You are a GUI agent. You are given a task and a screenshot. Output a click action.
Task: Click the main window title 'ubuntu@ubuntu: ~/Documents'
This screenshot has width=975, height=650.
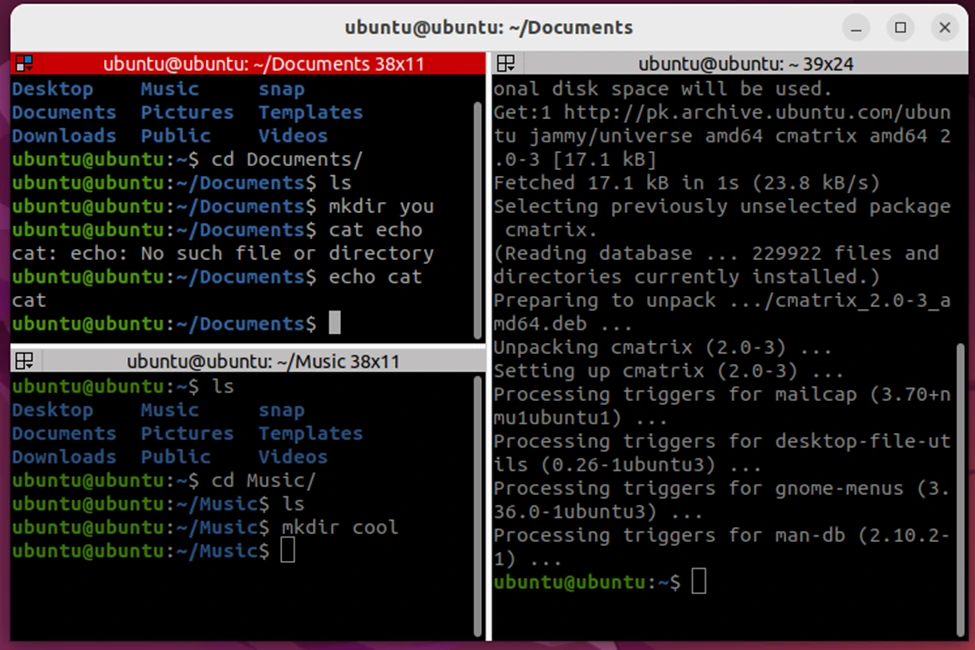pos(488,27)
